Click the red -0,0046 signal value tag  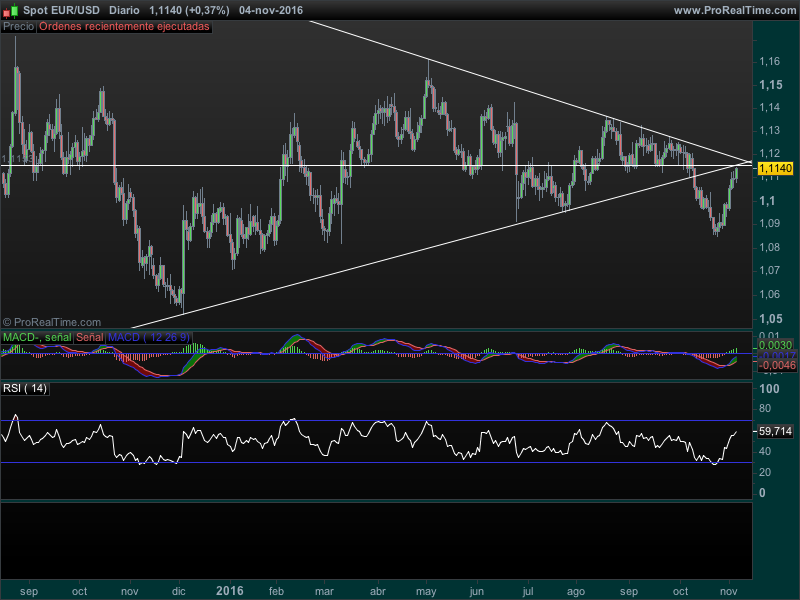coord(775,367)
